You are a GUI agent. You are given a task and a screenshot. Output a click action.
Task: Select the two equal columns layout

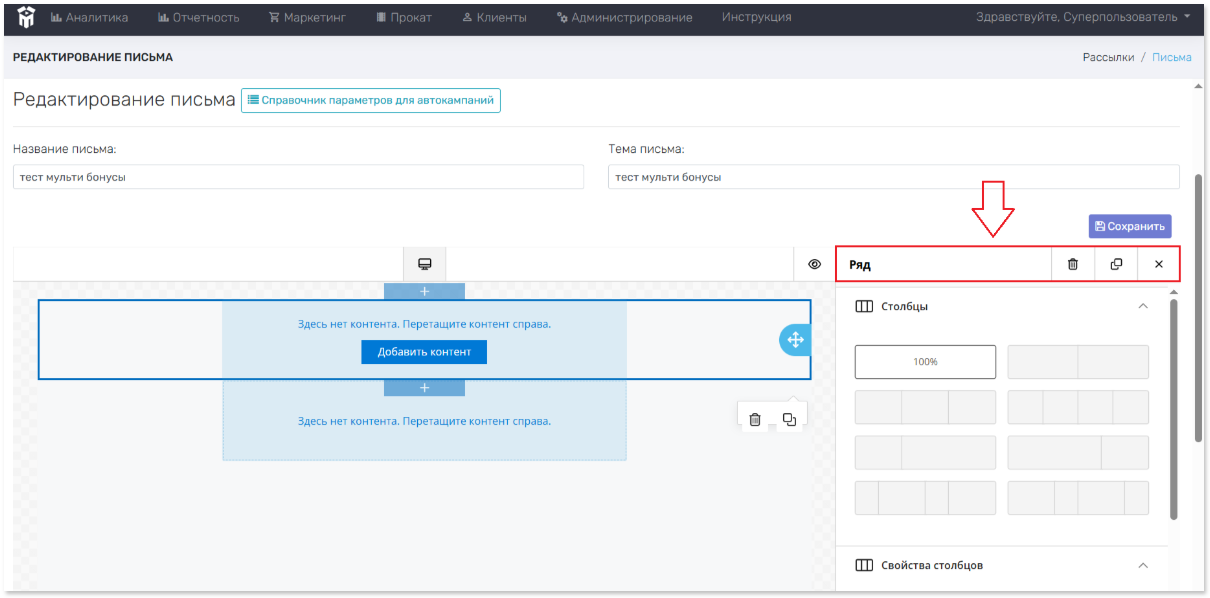pyautogui.click(x=1078, y=362)
